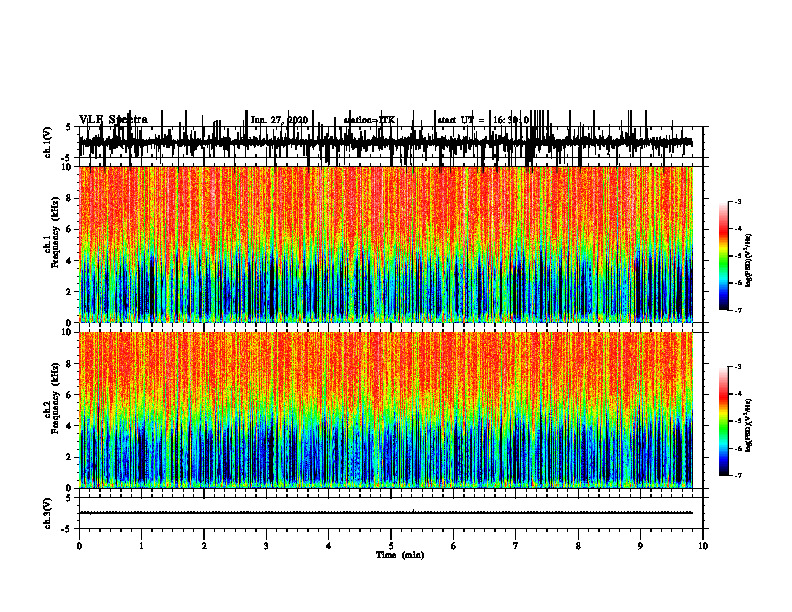Click the time-axis tick label "4"
Screen dimensions: 792x612
pos(329,546)
